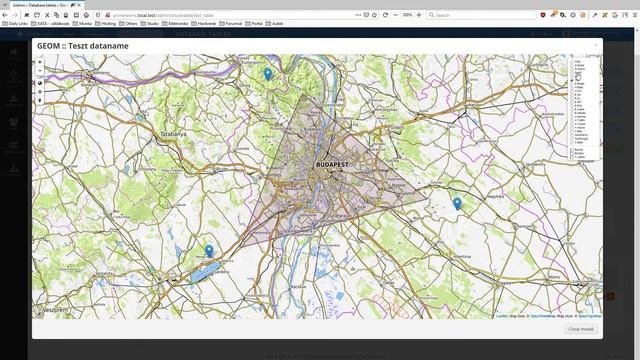
Task: Decrease the browser page zoom level
Action: pos(396,15)
